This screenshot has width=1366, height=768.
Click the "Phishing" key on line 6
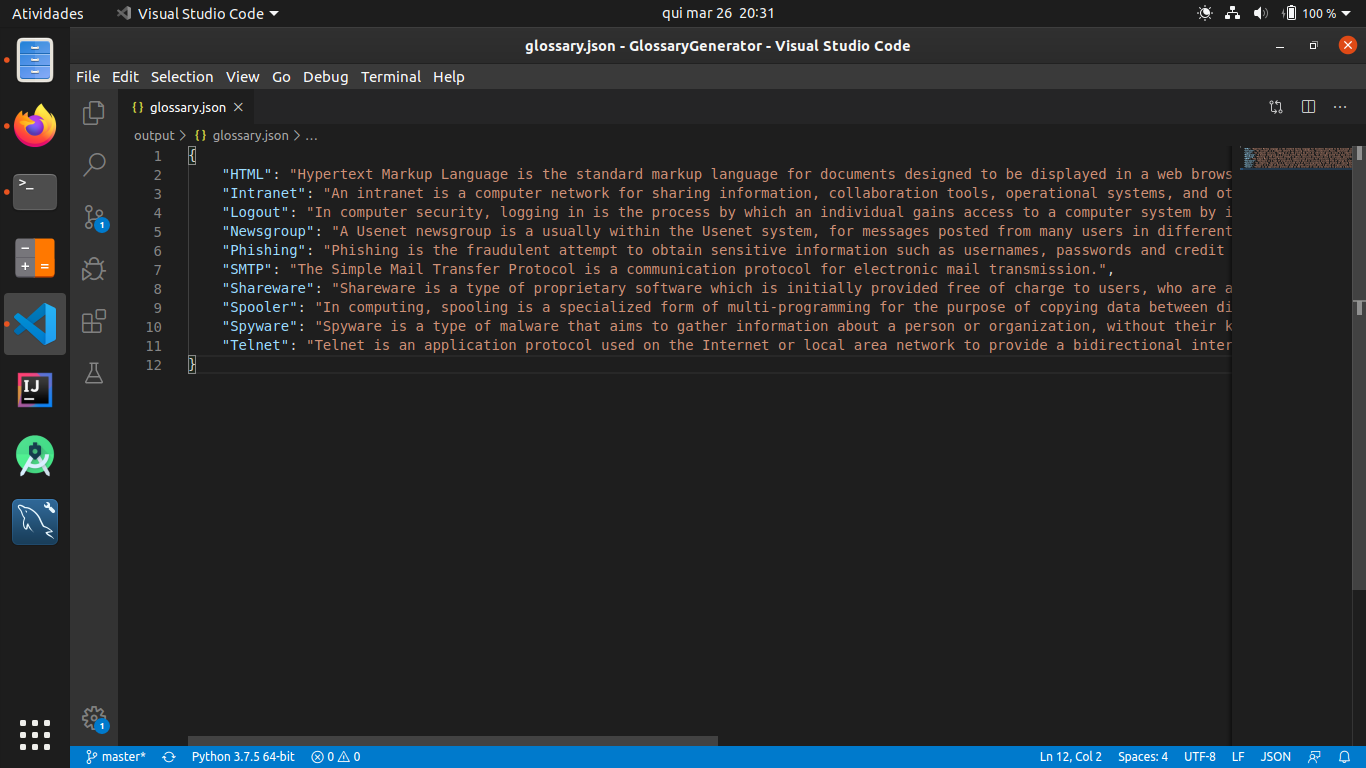pyautogui.click(x=264, y=250)
